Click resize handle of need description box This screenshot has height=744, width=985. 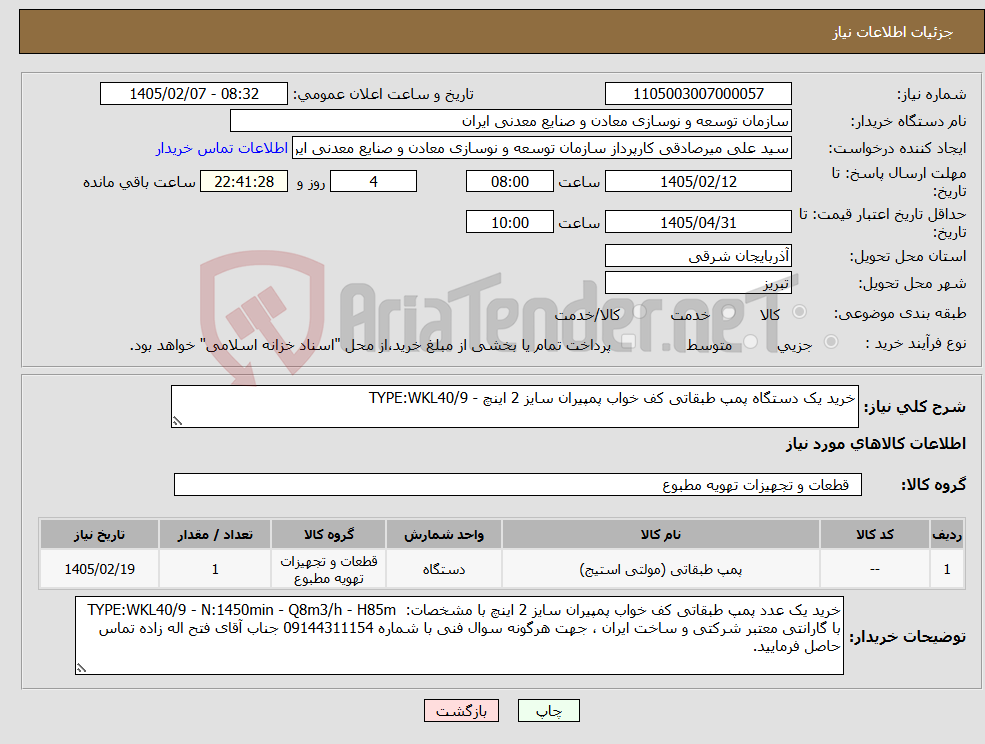pos(177,422)
